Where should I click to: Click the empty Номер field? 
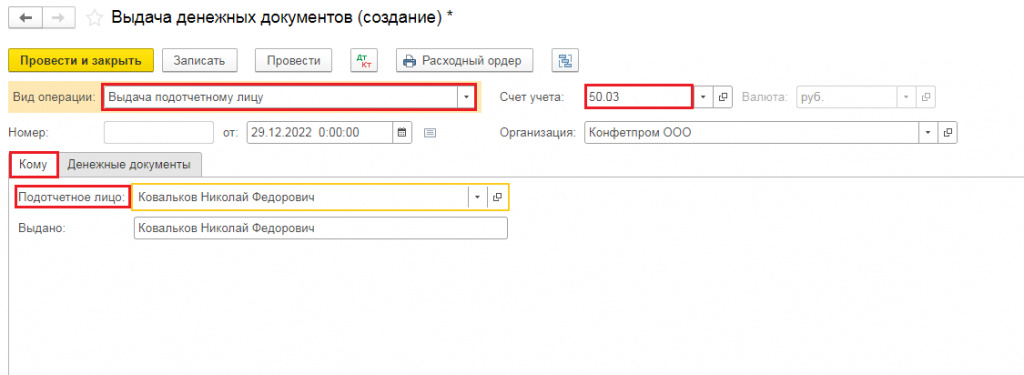tap(159, 132)
